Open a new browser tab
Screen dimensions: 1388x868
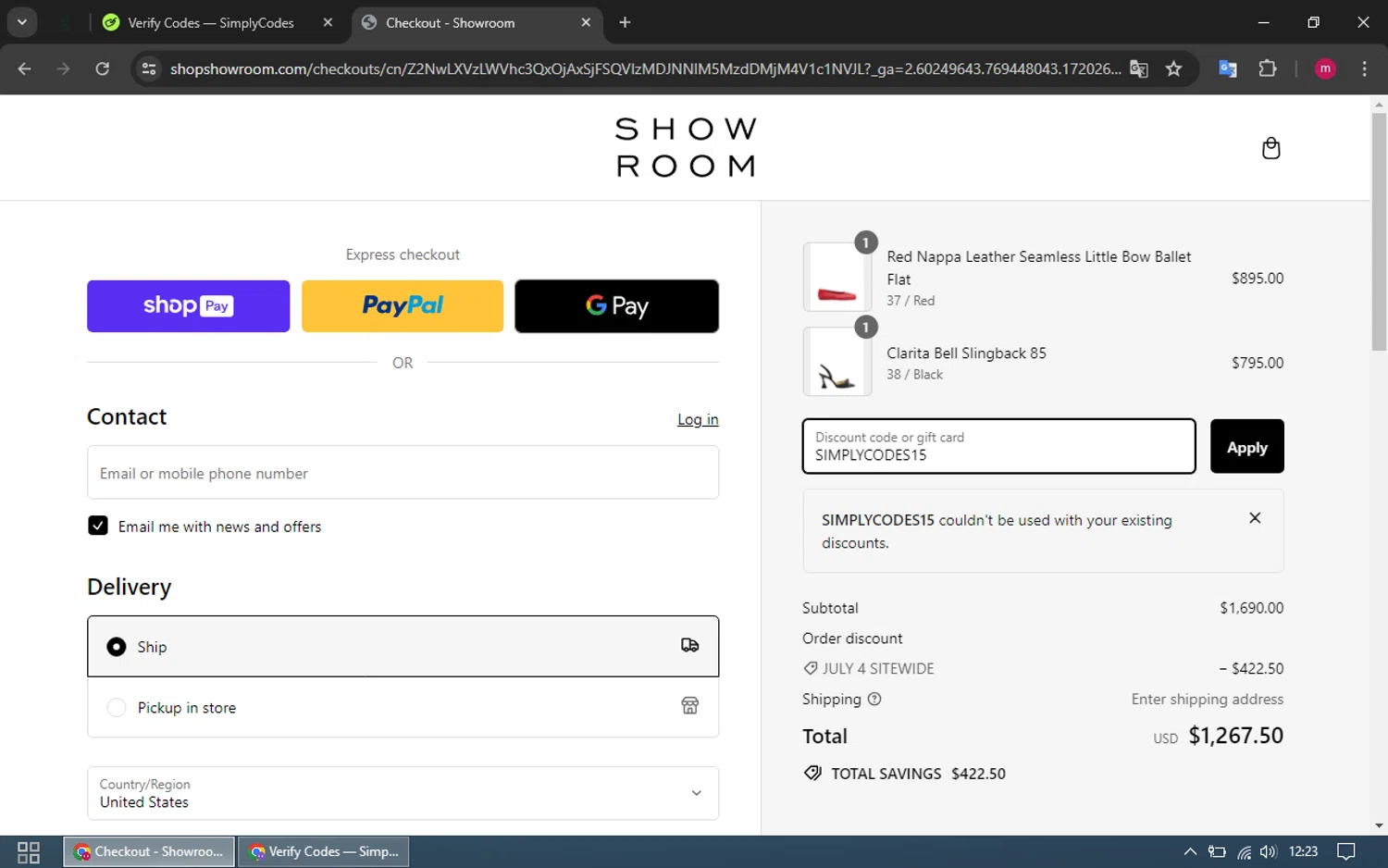pyautogui.click(x=625, y=22)
